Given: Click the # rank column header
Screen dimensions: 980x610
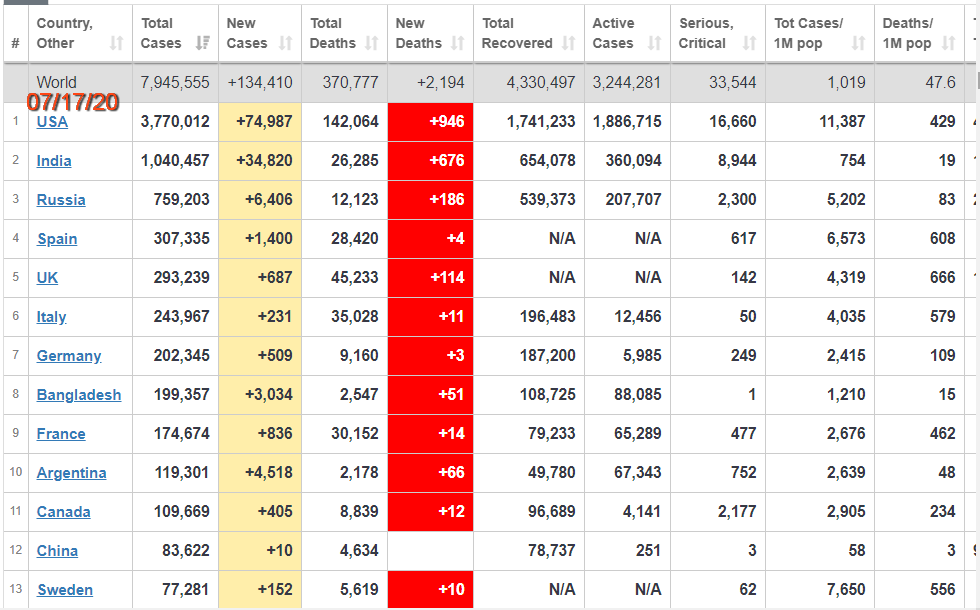Looking at the screenshot, I should click(15, 43).
